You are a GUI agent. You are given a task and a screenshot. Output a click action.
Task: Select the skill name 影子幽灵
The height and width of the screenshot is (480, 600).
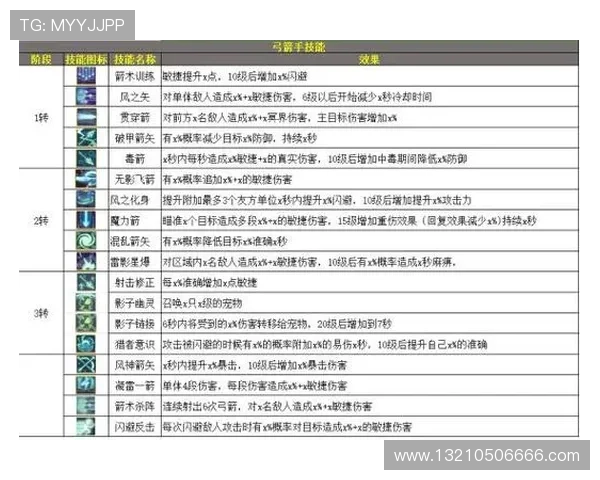coord(135,304)
